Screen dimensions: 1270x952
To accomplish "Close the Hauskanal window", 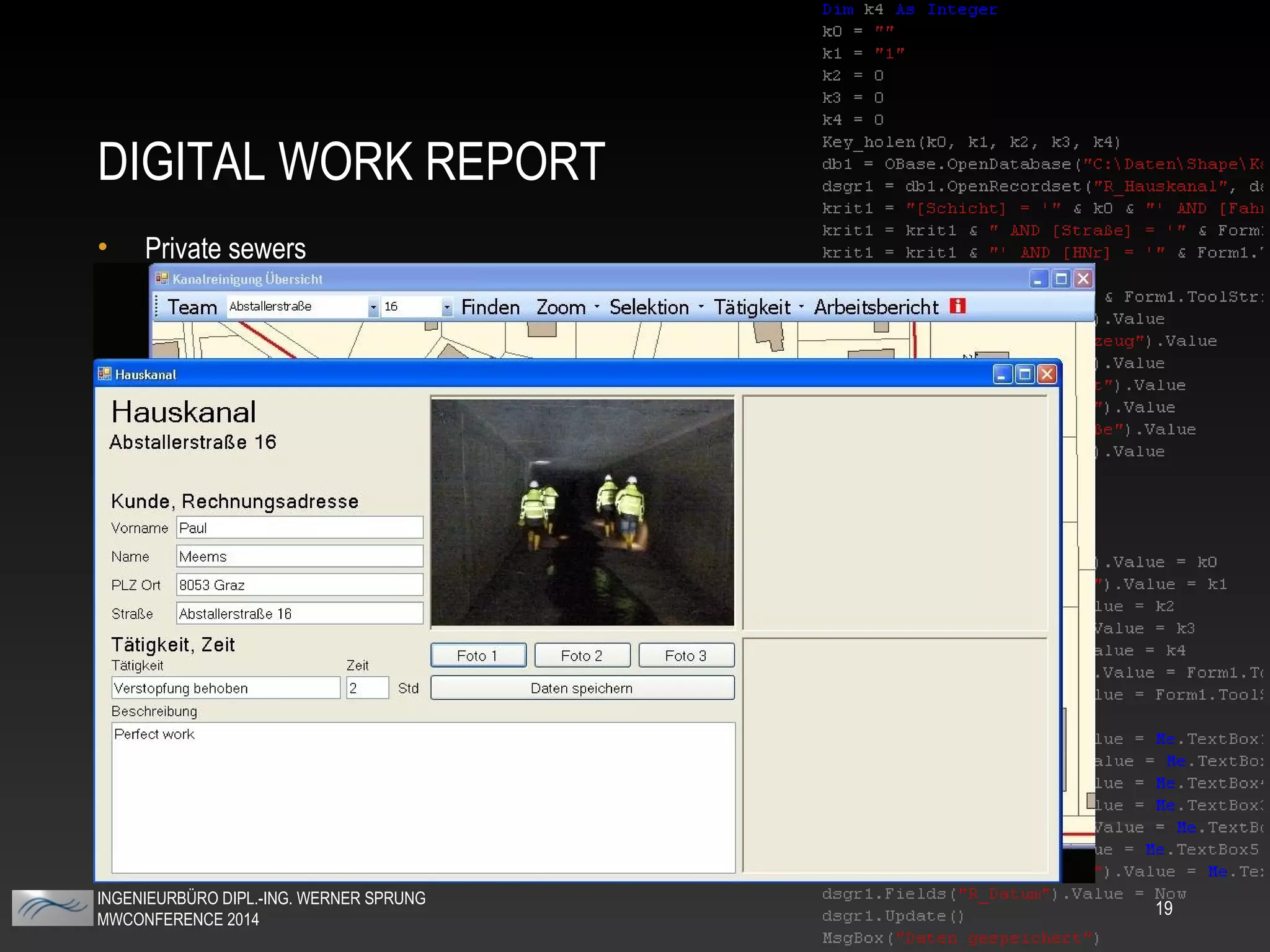I will [1047, 374].
